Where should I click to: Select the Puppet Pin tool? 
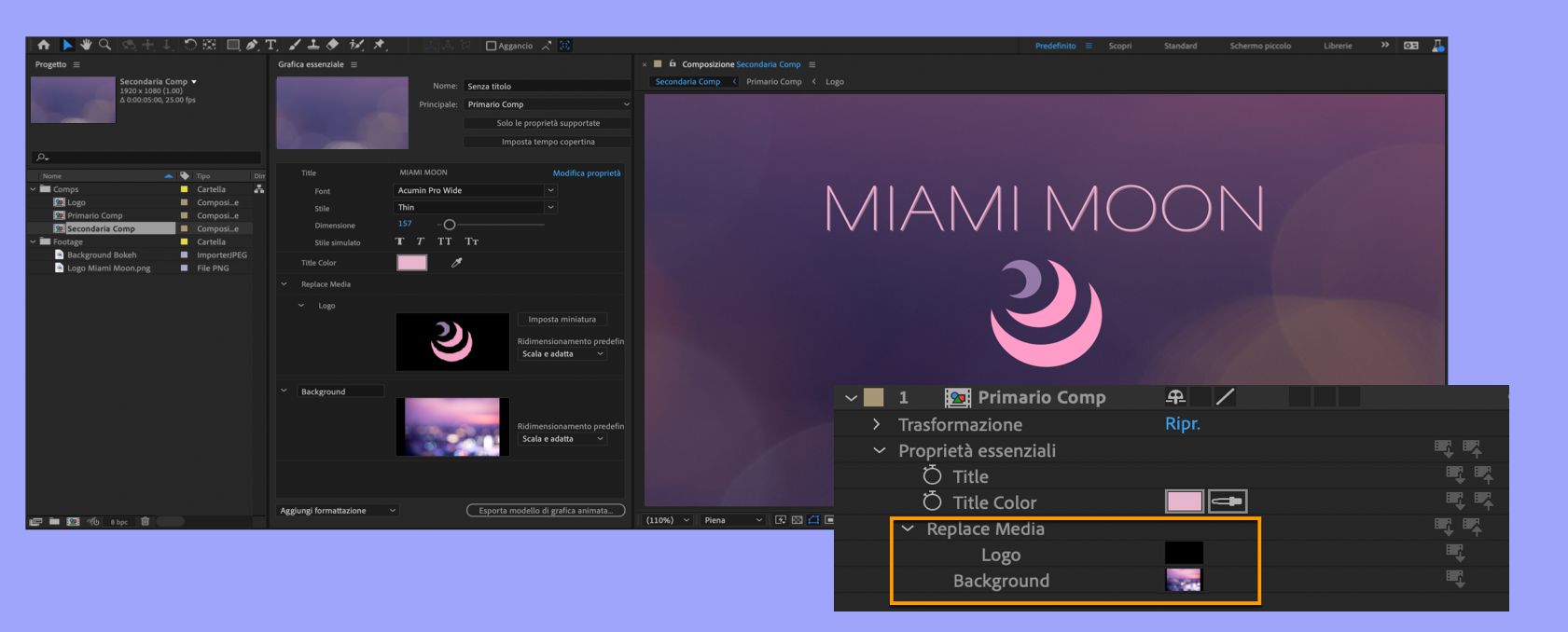379,45
